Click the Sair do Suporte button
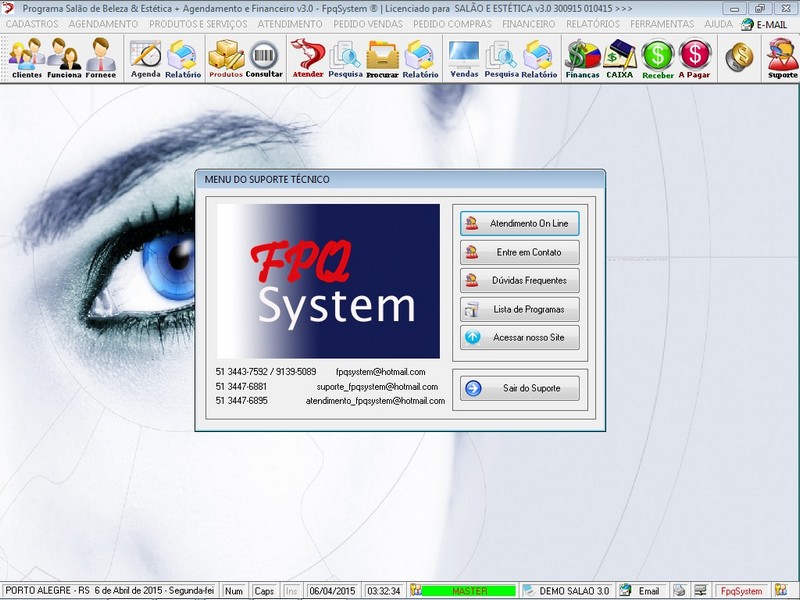800x600 pixels. pyautogui.click(x=519, y=388)
